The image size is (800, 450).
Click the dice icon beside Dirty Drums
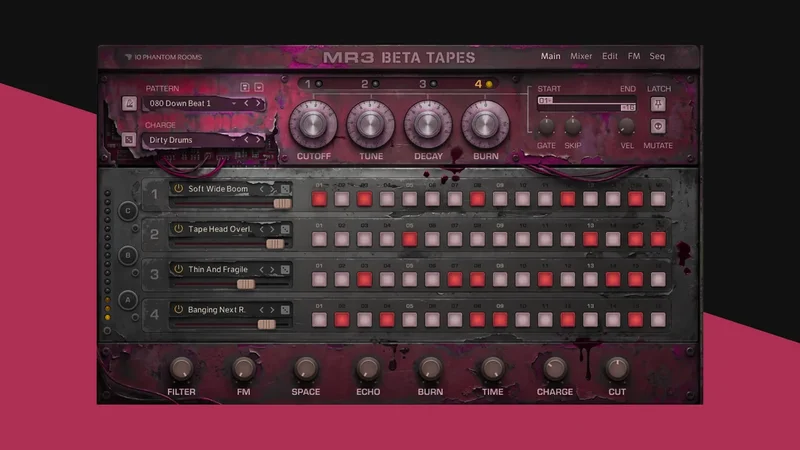pos(129,139)
